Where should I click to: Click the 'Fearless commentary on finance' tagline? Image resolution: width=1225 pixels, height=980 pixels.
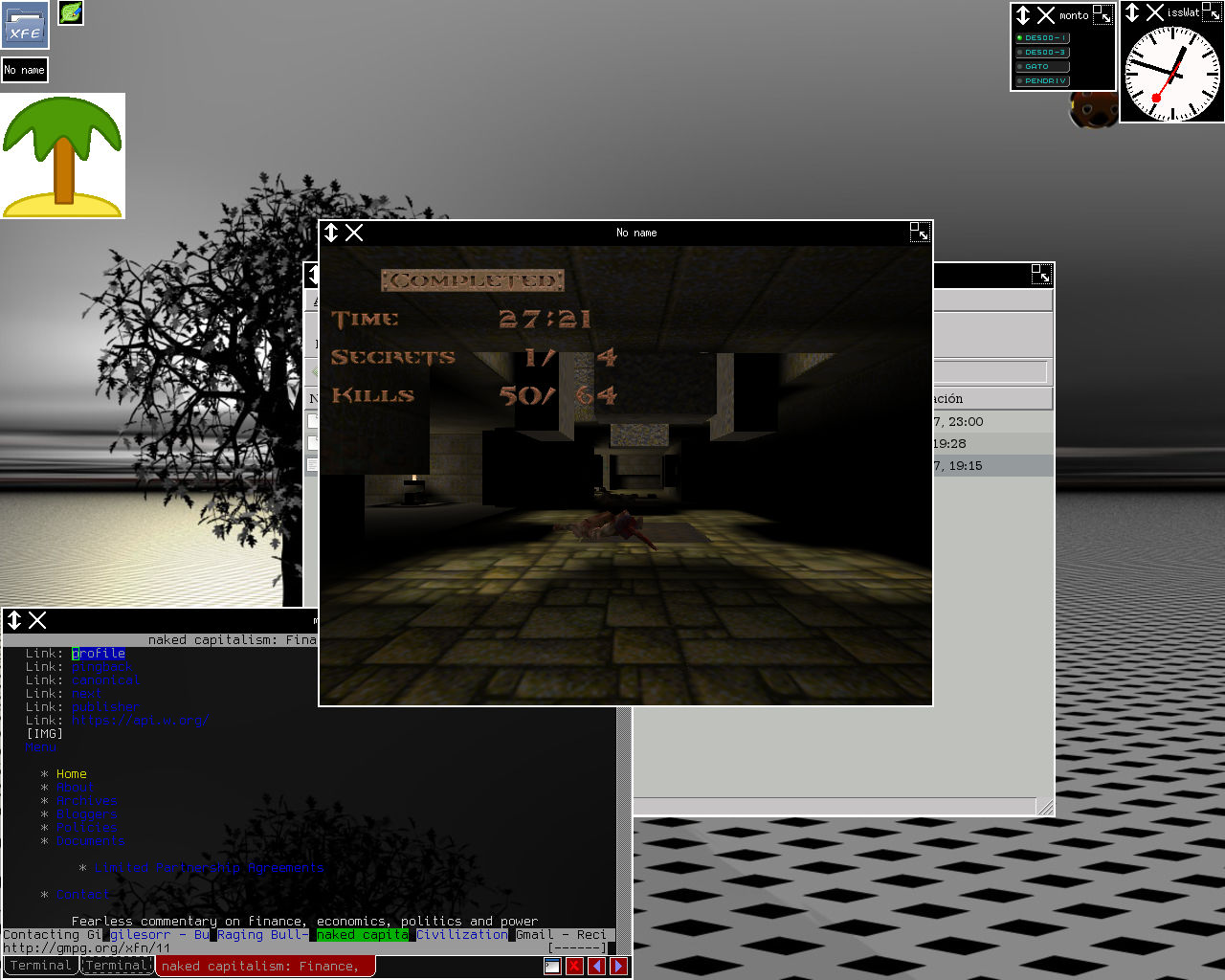(x=305, y=922)
